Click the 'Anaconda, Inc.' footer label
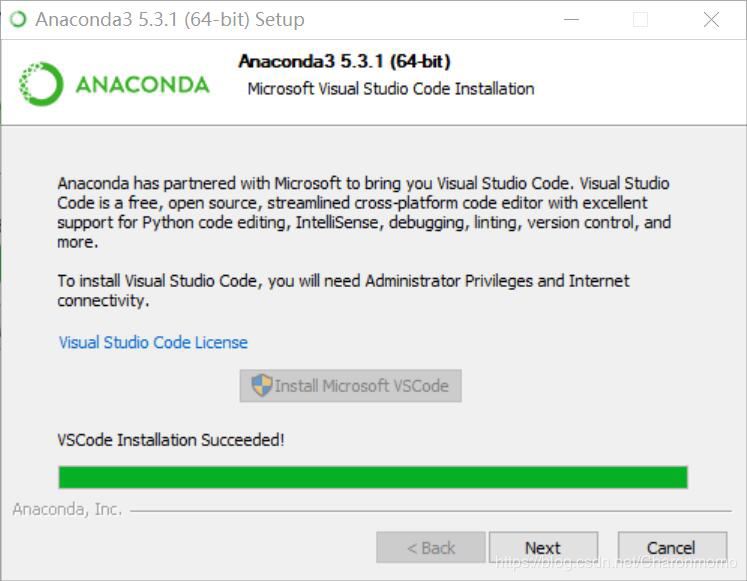The height and width of the screenshot is (581, 747). click(67, 510)
